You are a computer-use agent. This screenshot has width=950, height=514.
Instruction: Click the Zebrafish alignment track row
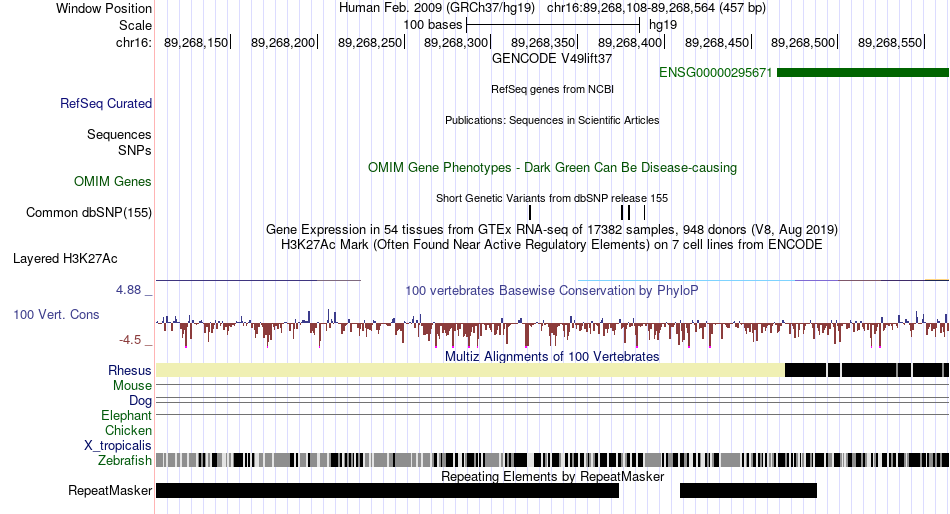[x=552, y=460]
